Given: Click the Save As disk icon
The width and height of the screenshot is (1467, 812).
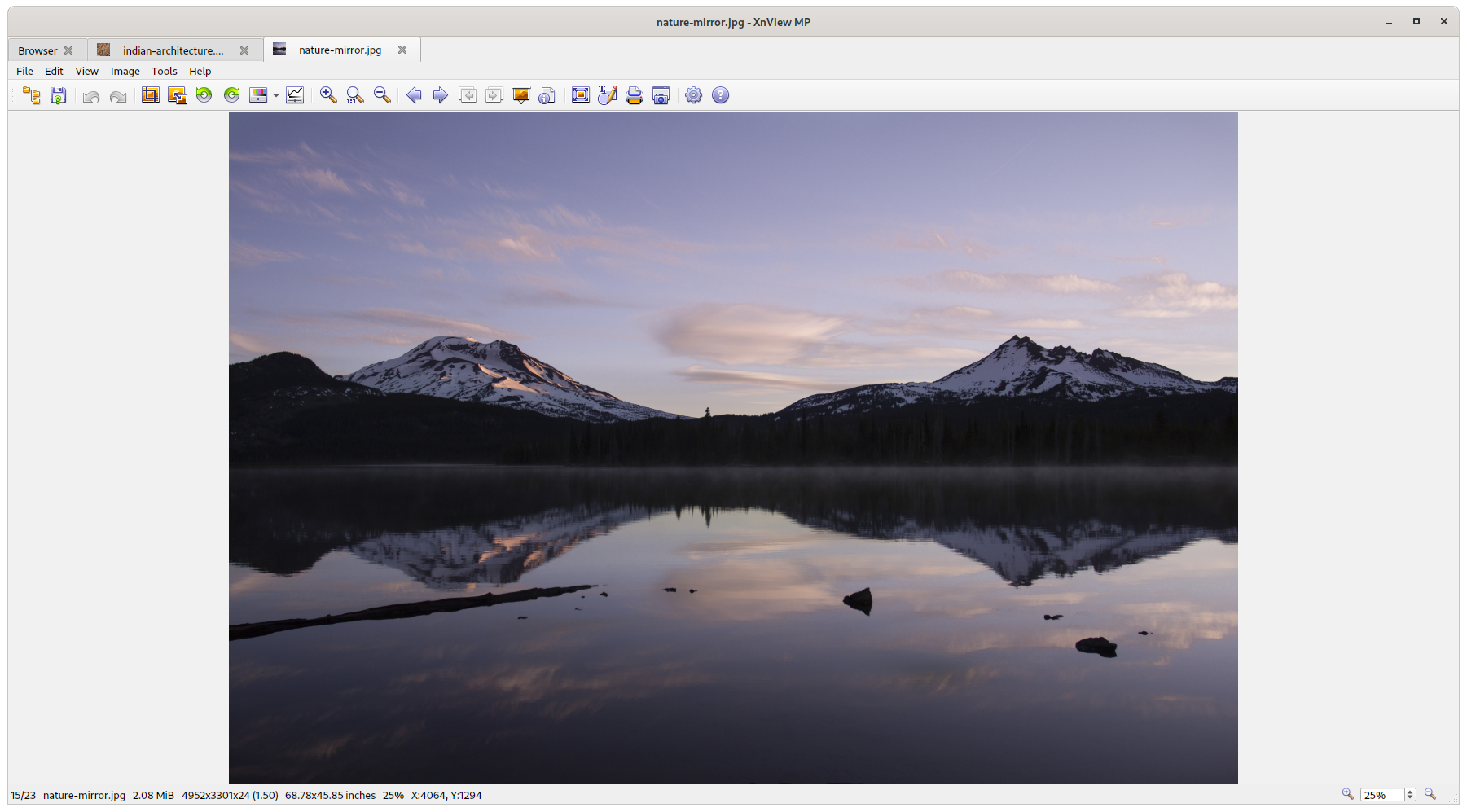Looking at the screenshot, I should click(x=58, y=95).
